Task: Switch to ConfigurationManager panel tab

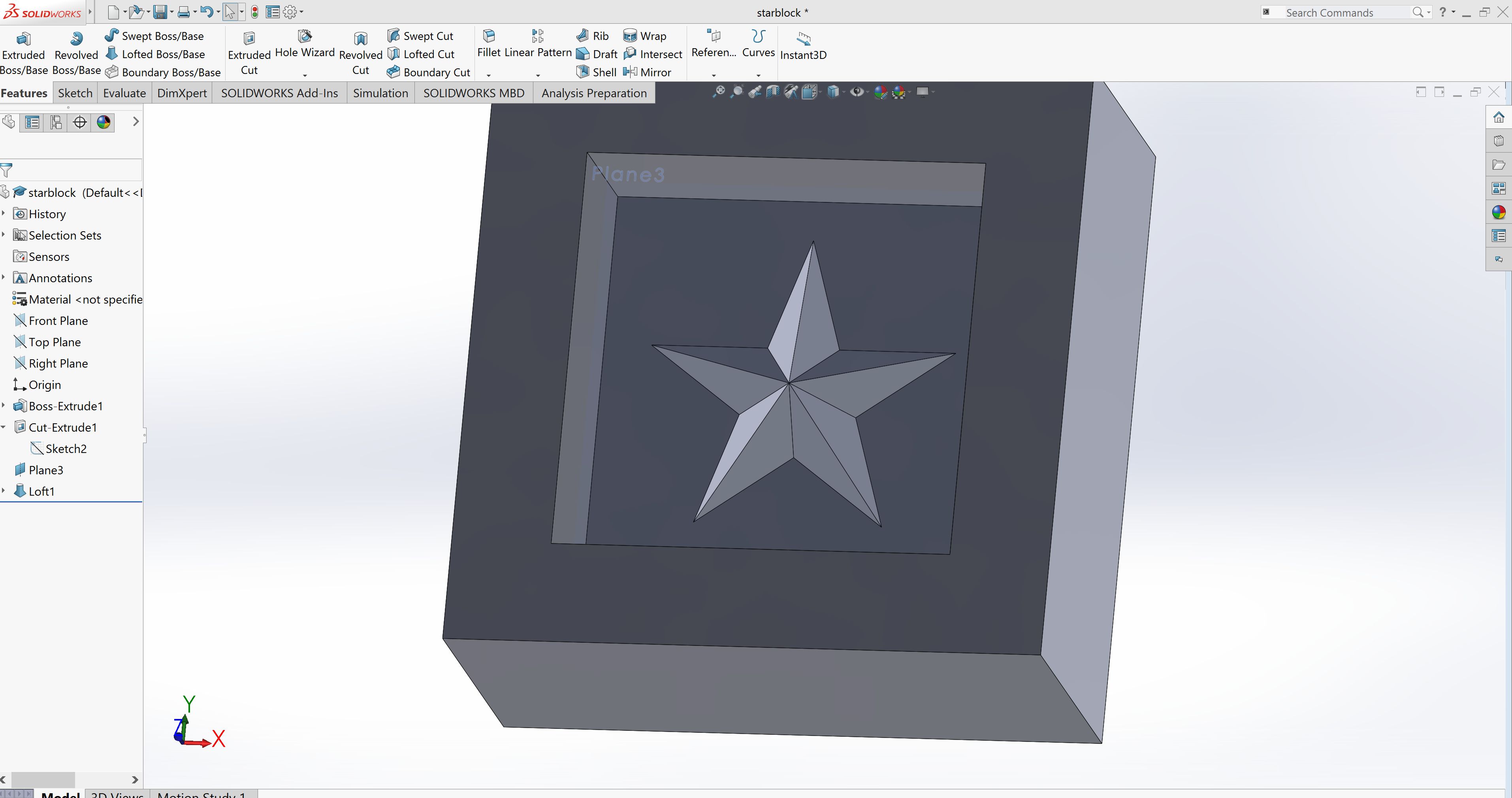Action: (56, 122)
